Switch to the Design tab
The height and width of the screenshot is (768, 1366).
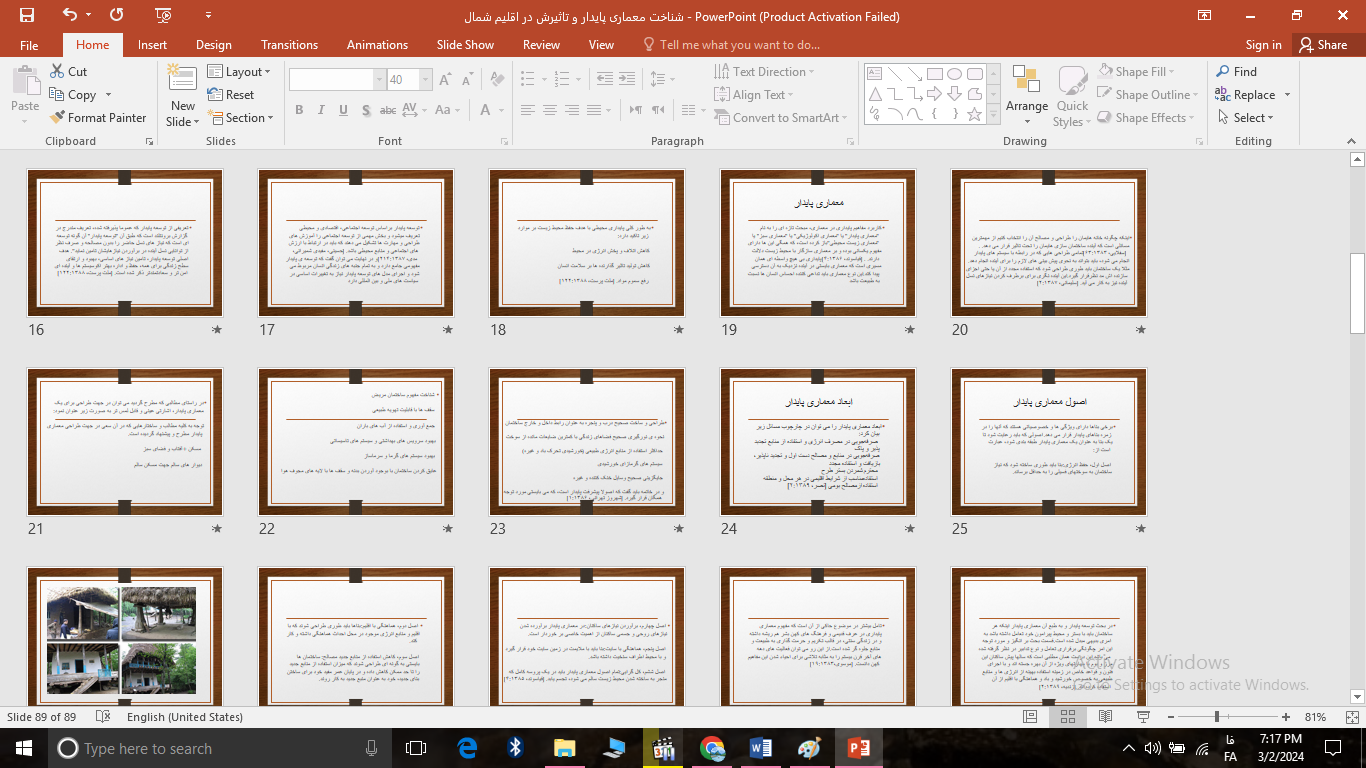[213, 45]
